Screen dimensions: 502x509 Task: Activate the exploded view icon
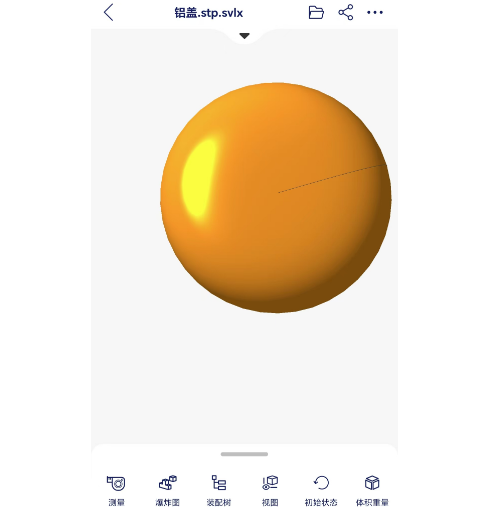(167, 483)
